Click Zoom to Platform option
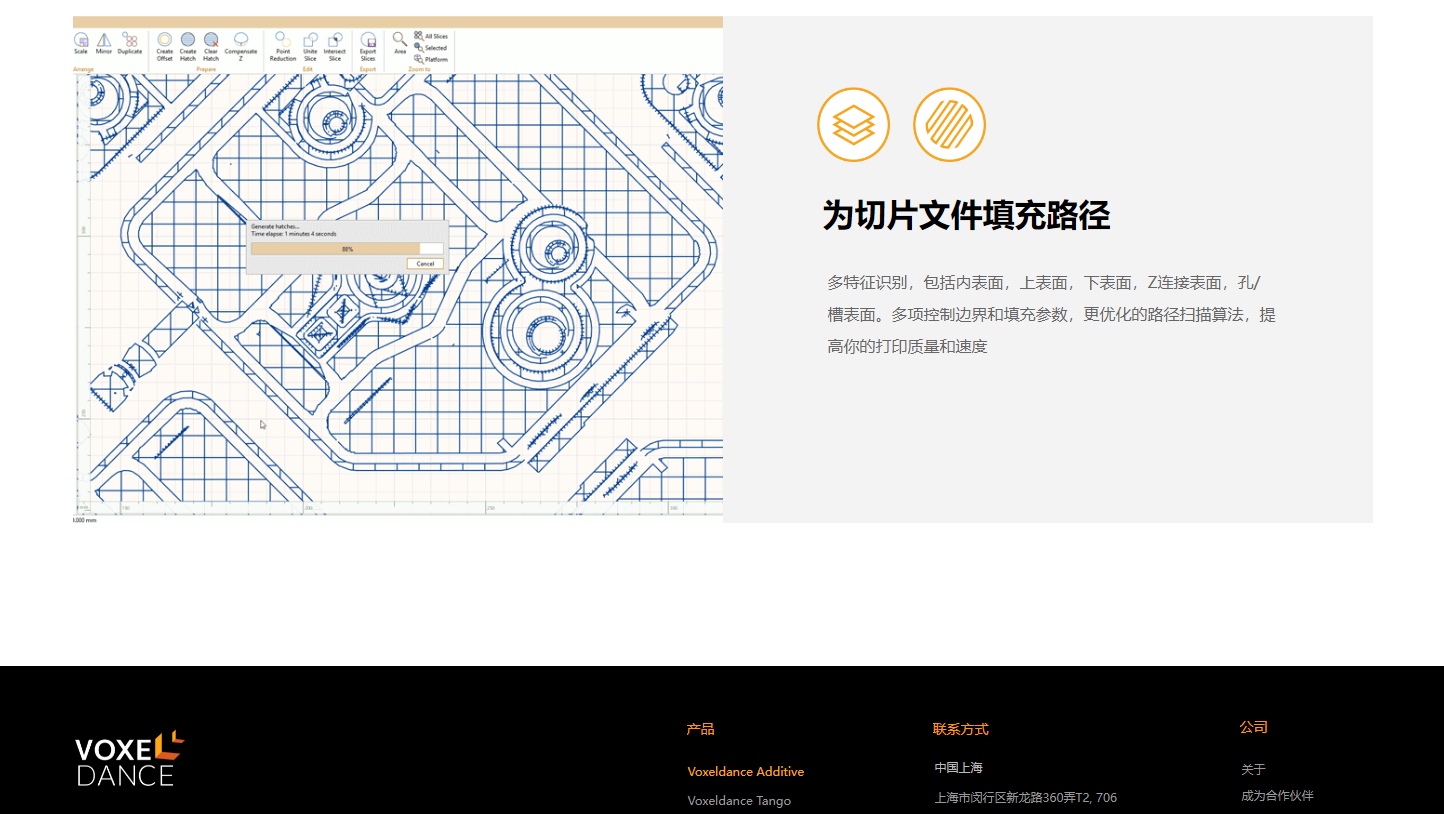 (x=432, y=59)
